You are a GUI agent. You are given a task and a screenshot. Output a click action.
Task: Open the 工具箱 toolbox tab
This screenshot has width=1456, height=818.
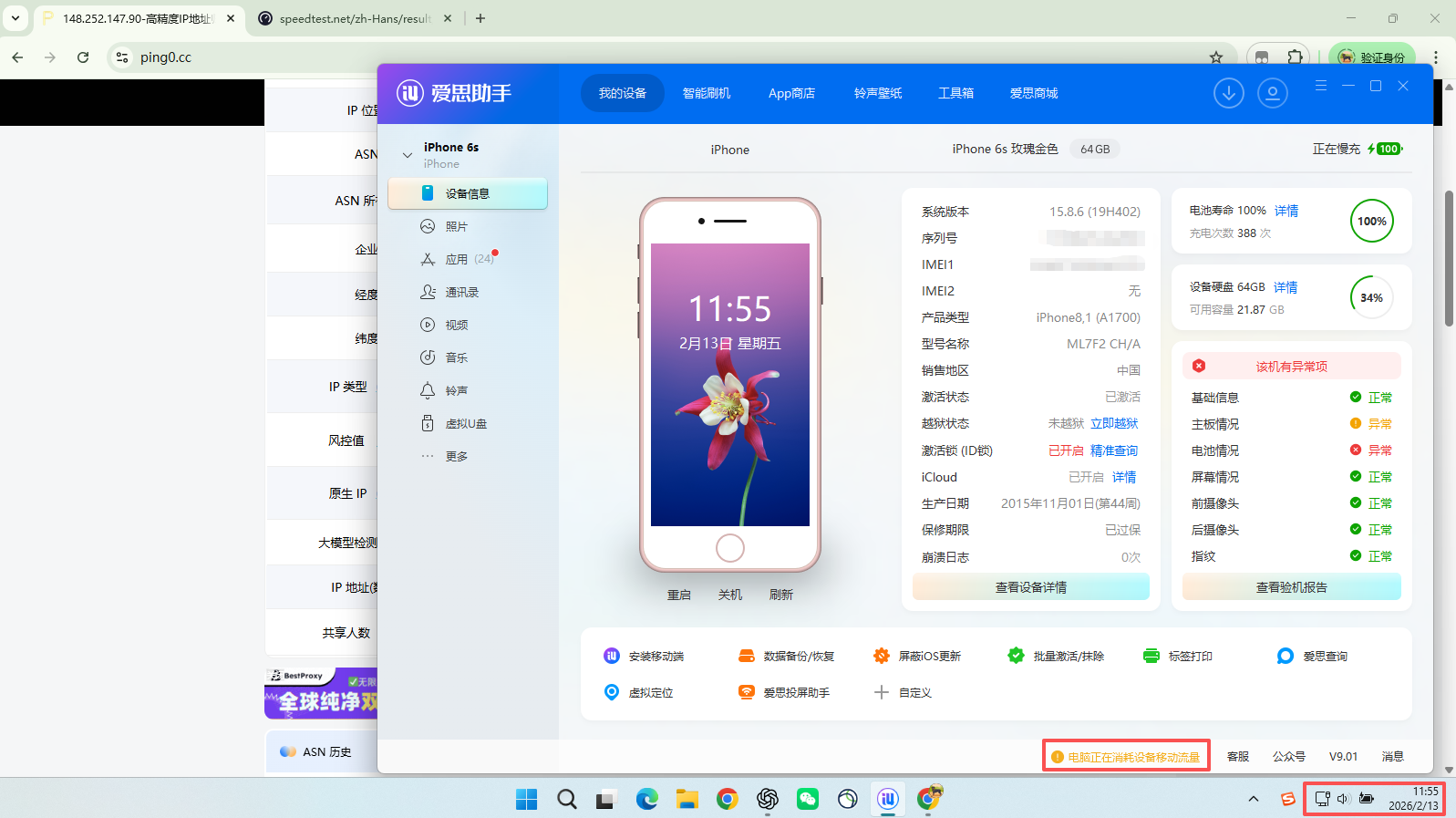click(955, 93)
